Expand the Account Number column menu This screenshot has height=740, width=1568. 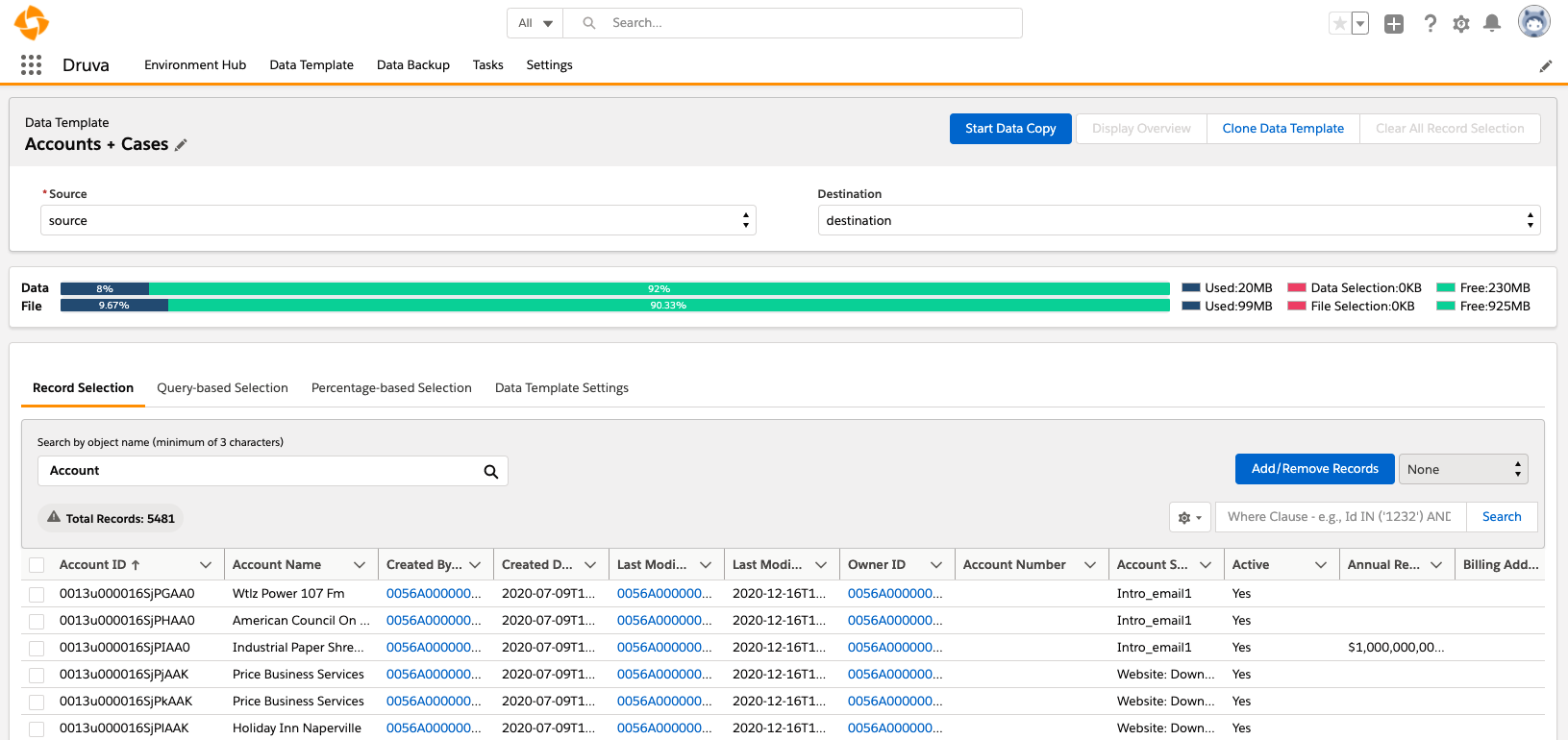pos(1090,565)
